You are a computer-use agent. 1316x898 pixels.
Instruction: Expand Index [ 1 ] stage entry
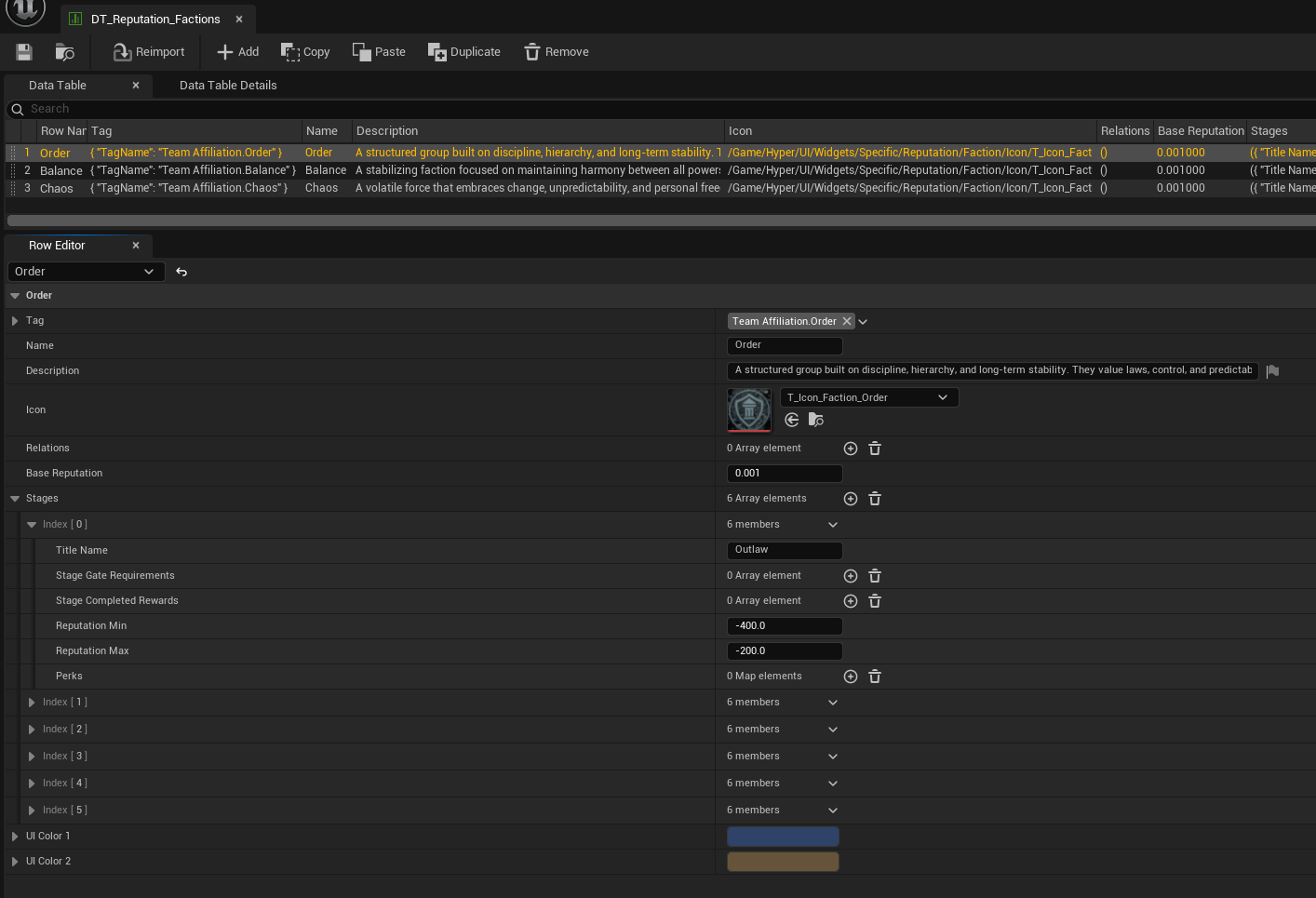32,703
